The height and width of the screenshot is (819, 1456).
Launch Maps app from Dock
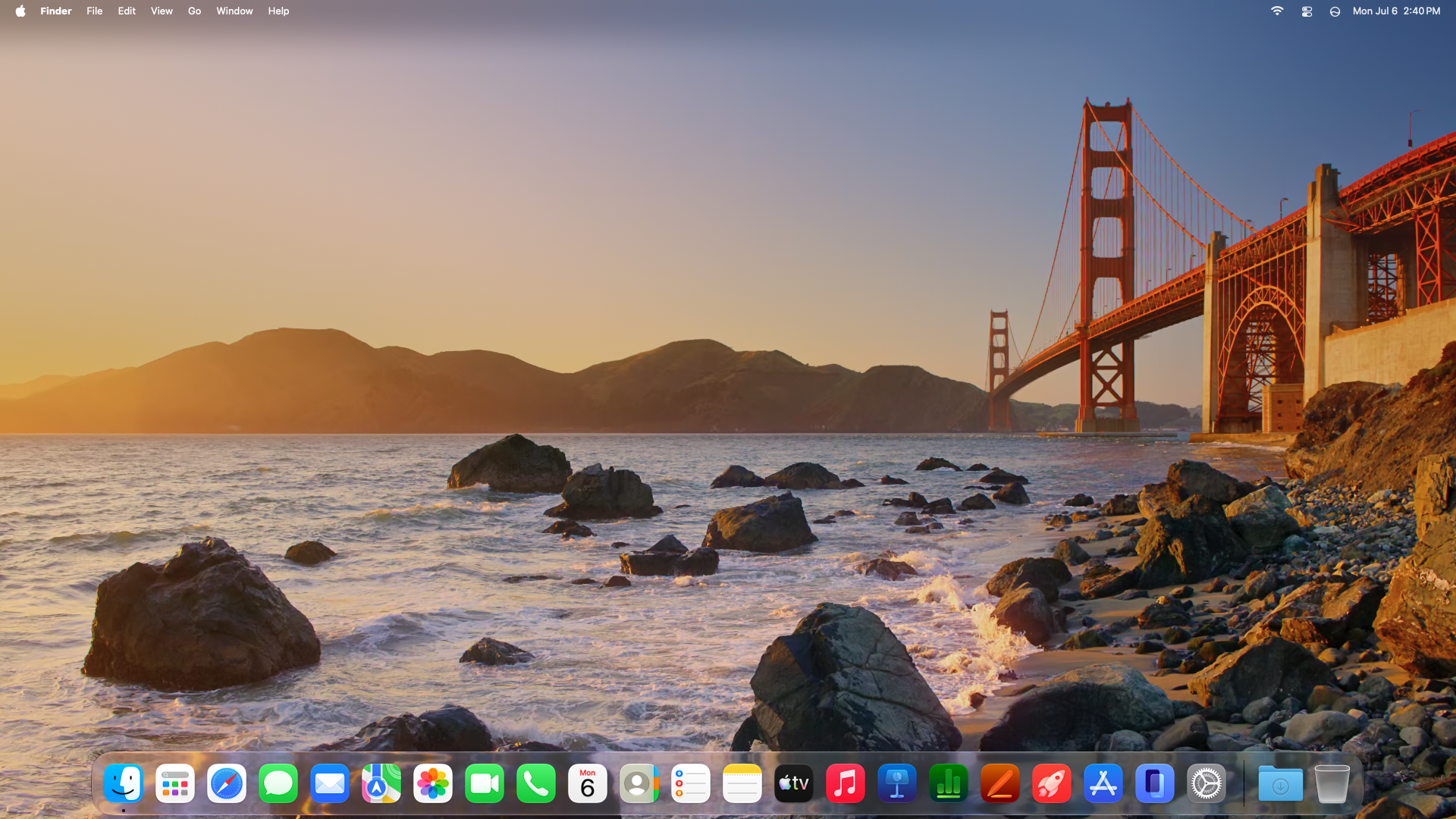click(381, 783)
